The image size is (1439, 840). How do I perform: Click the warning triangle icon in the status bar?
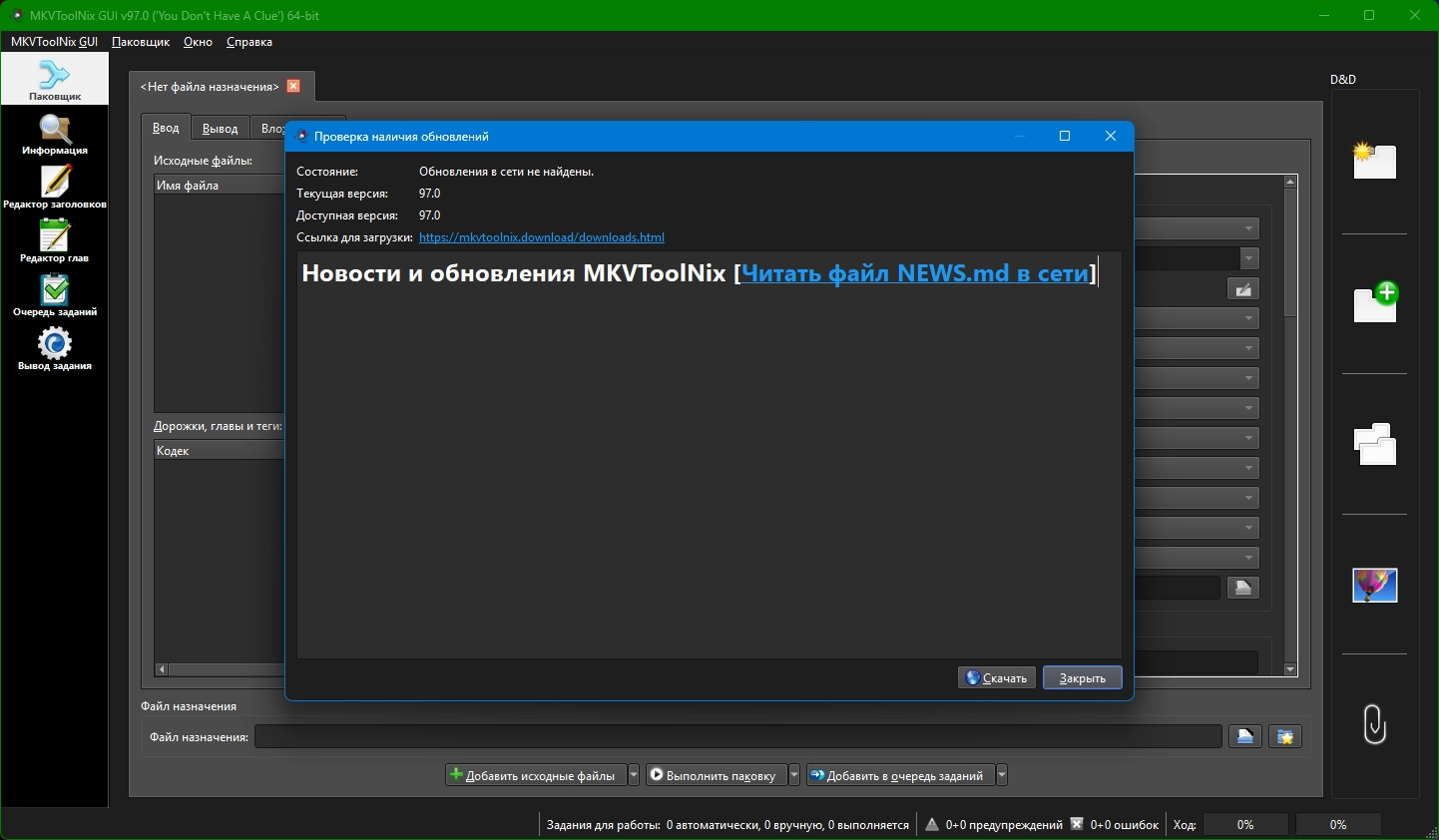pos(932,825)
